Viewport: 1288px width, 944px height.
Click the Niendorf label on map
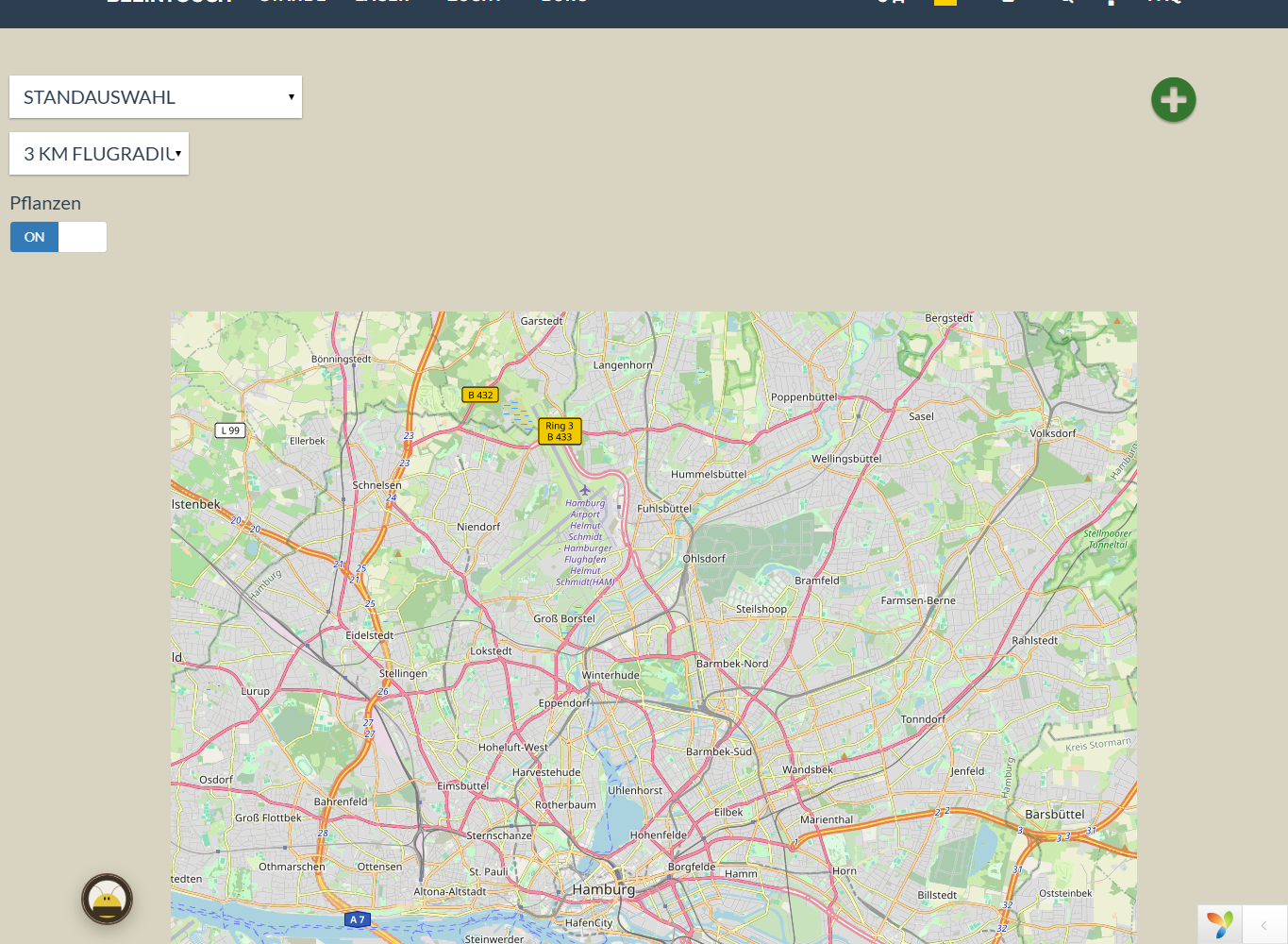[x=478, y=527]
